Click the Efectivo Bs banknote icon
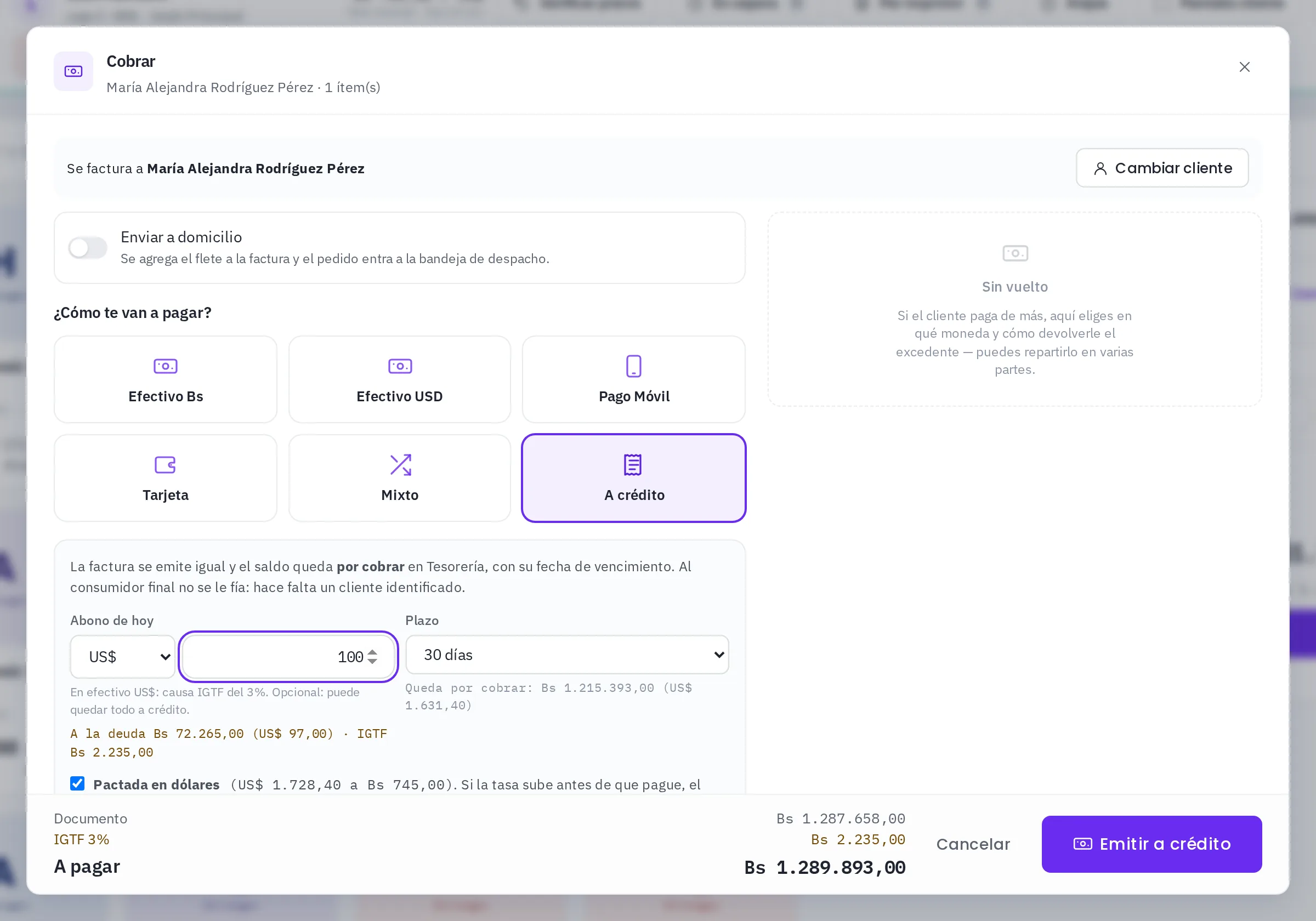This screenshot has width=1316, height=921. pos(166,366)
